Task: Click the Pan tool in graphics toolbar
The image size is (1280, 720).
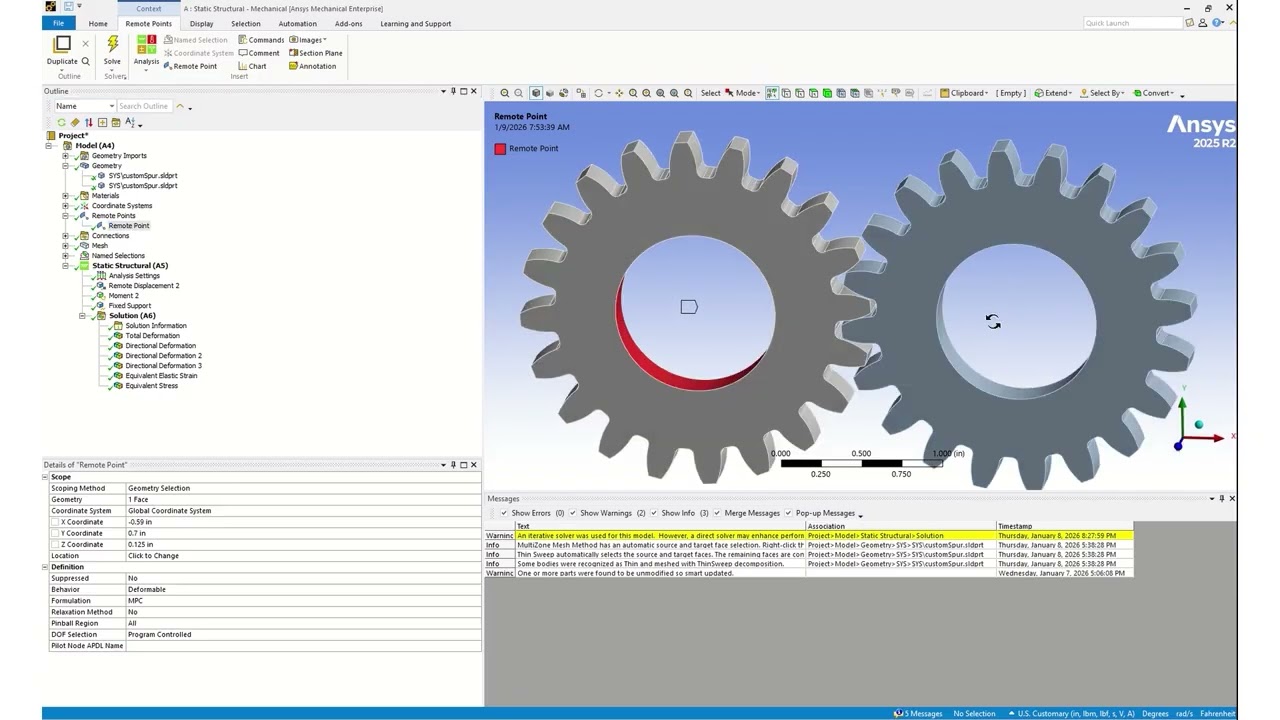Action: tap(619, 93)
